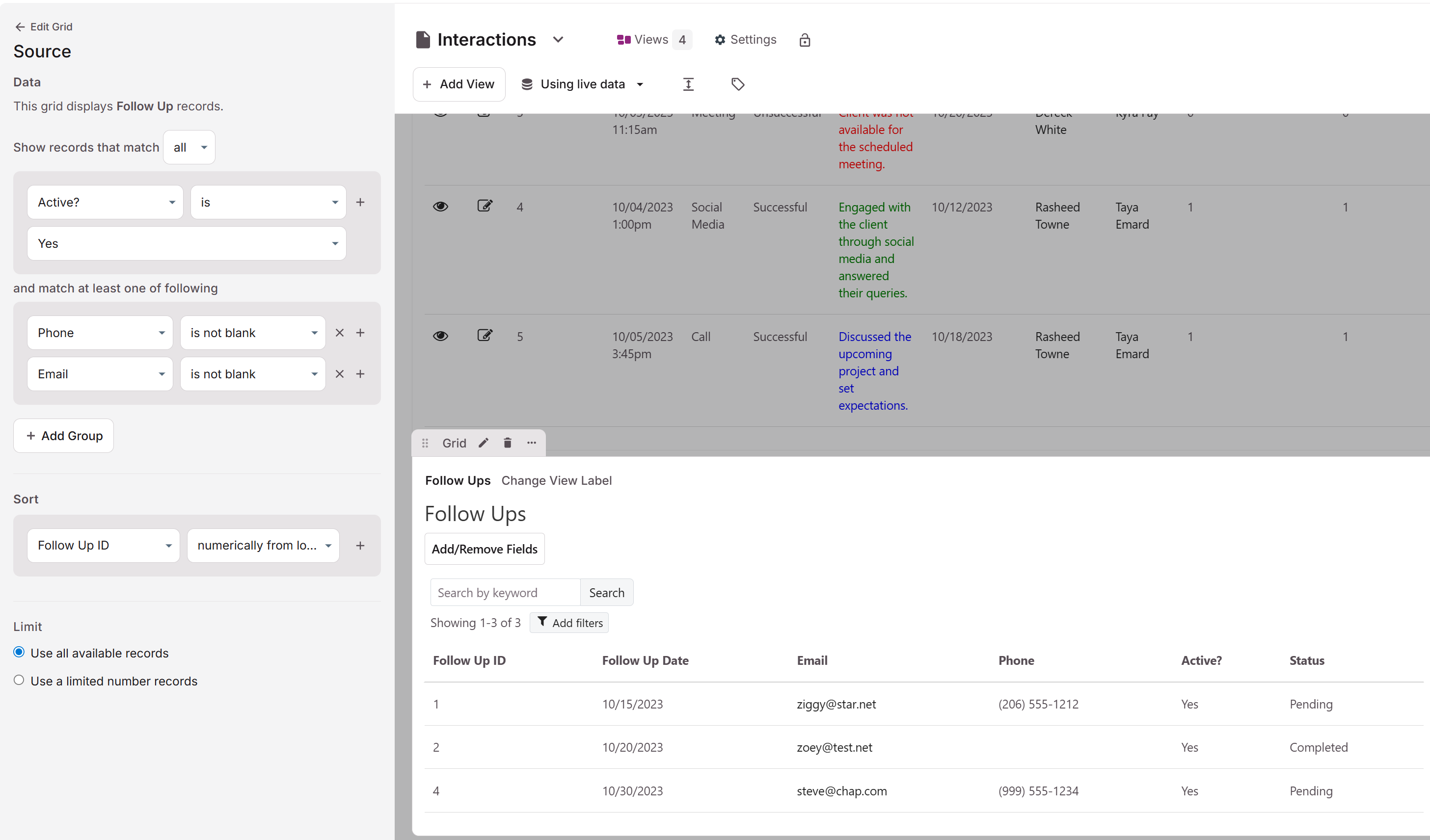Click edit icon for interaction record 4
This screenshot has width=1430, height=840.
click(x=485, y=206)
